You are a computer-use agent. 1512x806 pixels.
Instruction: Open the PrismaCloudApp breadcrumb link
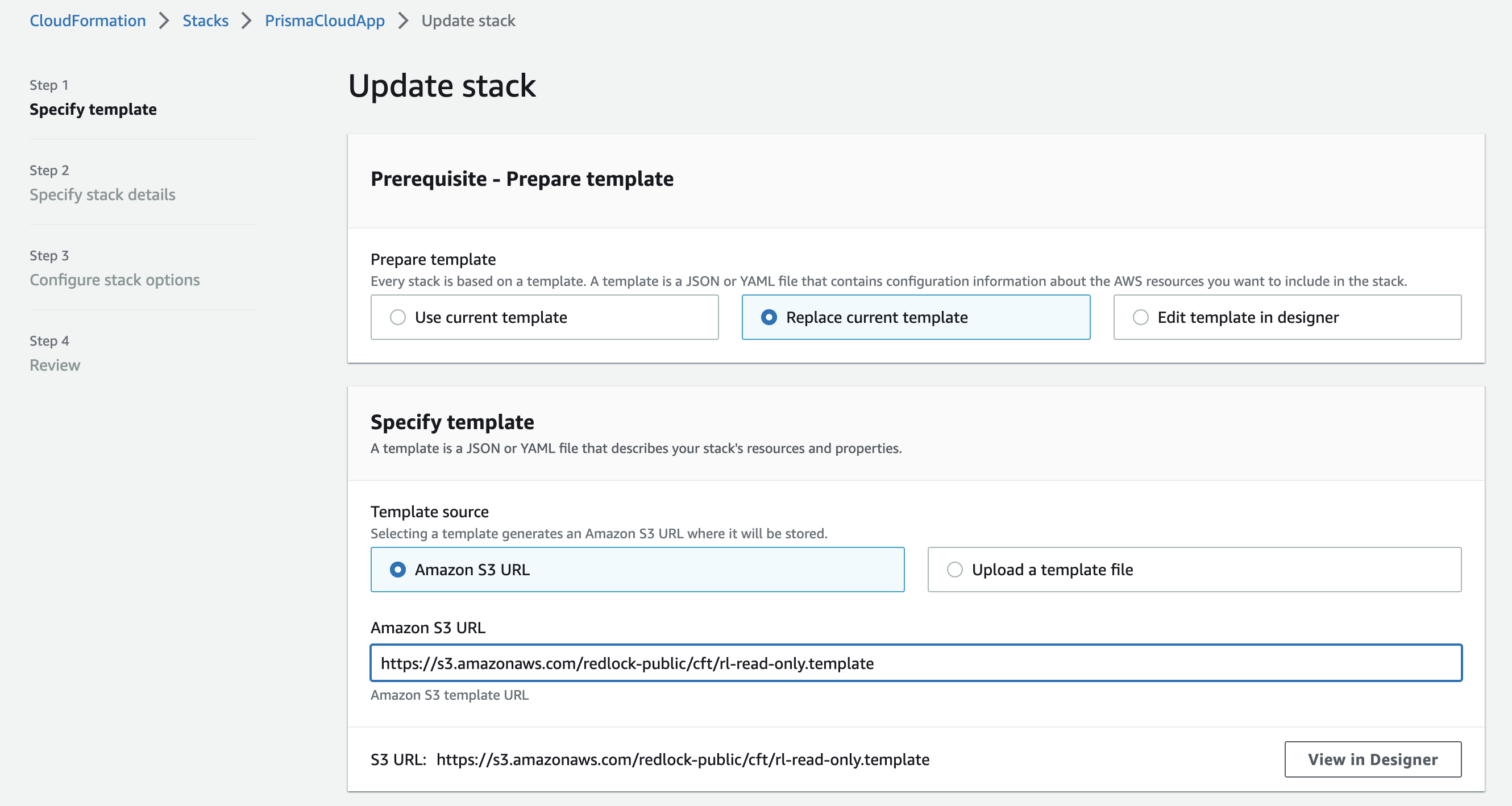tap(325, 20)
